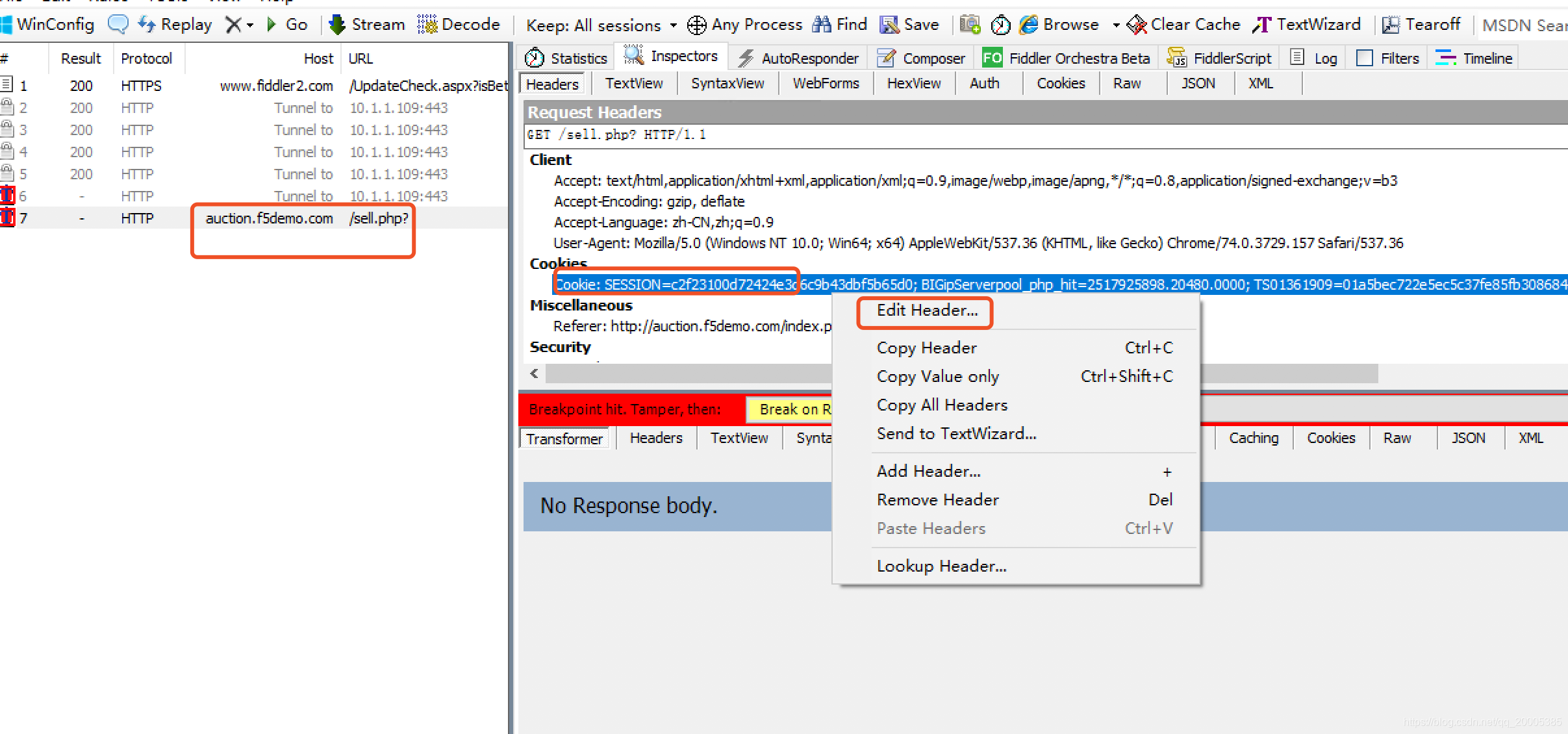
Task: Open the Keep: All sessions dropdown
Action: (601, 25)
